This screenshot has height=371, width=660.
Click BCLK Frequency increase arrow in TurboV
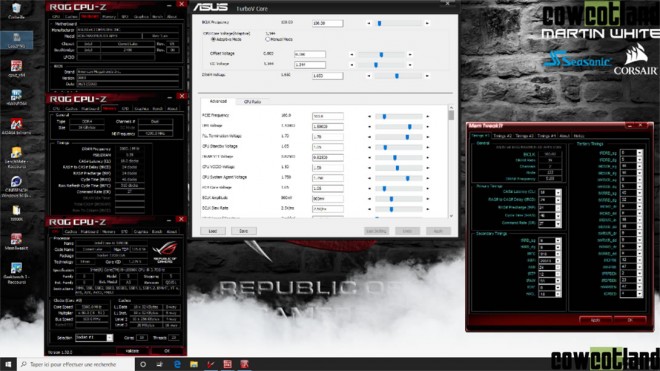[427, 24]
